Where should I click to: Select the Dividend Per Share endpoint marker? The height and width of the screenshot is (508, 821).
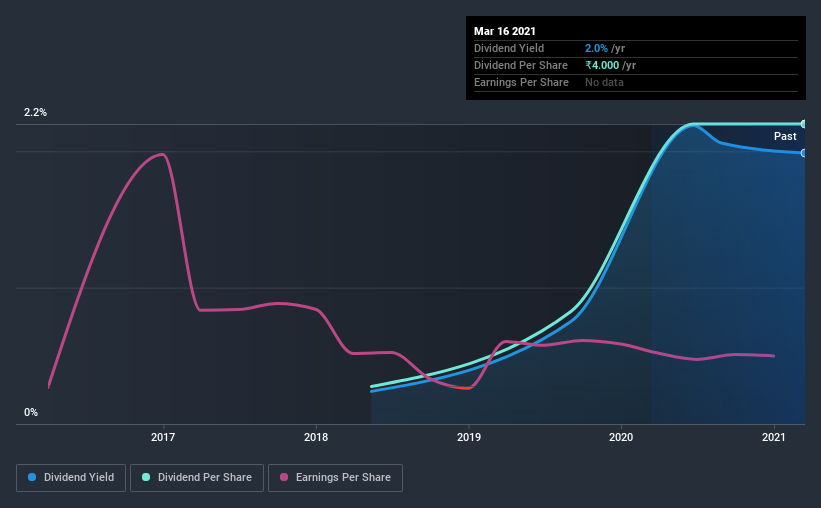[803, 124]
